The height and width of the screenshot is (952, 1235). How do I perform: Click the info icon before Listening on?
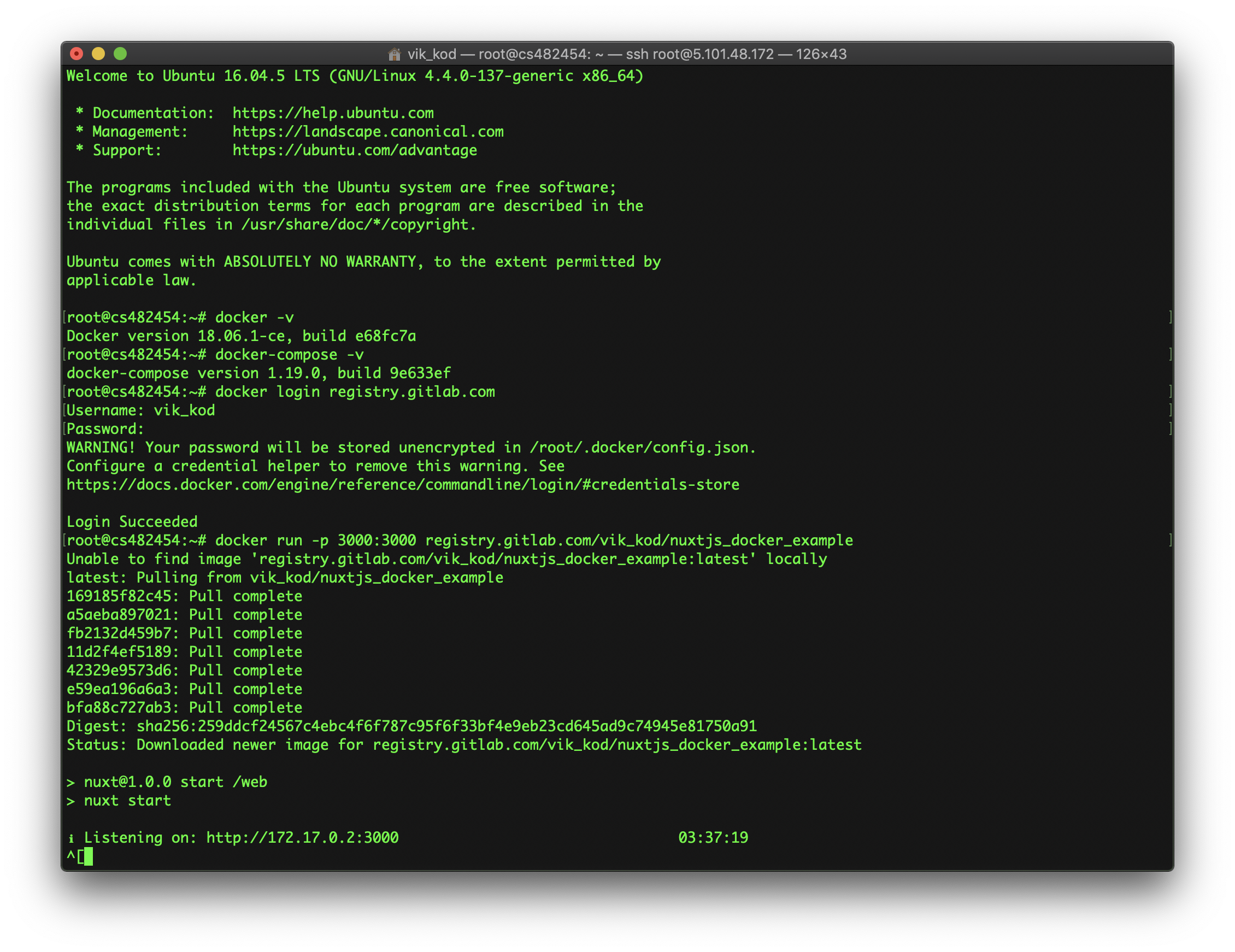71,838
